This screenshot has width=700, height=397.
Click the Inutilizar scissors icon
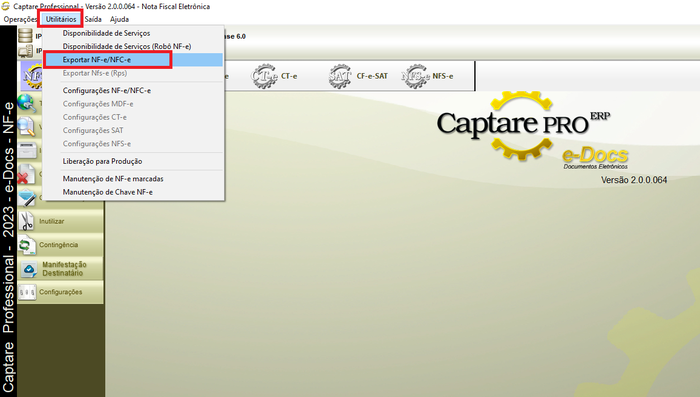pyautogui.click(x=27, y=221)
